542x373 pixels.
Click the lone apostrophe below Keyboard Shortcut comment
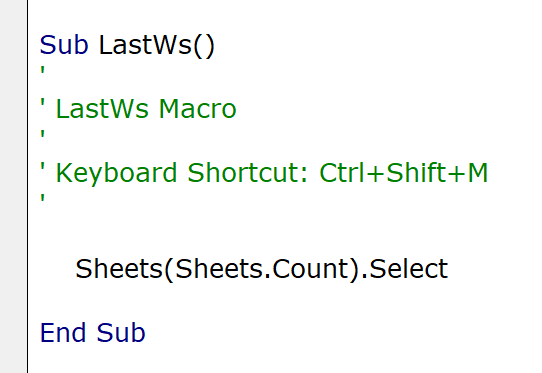(x=43, y=199)
